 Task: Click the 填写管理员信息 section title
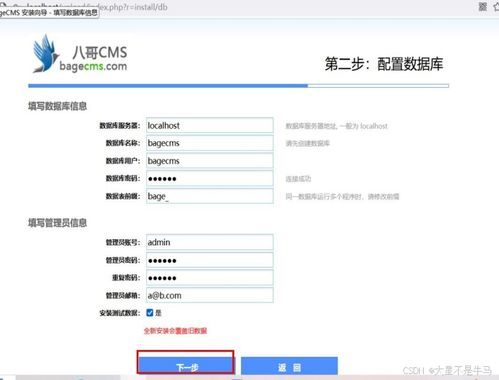click(57, 223)
